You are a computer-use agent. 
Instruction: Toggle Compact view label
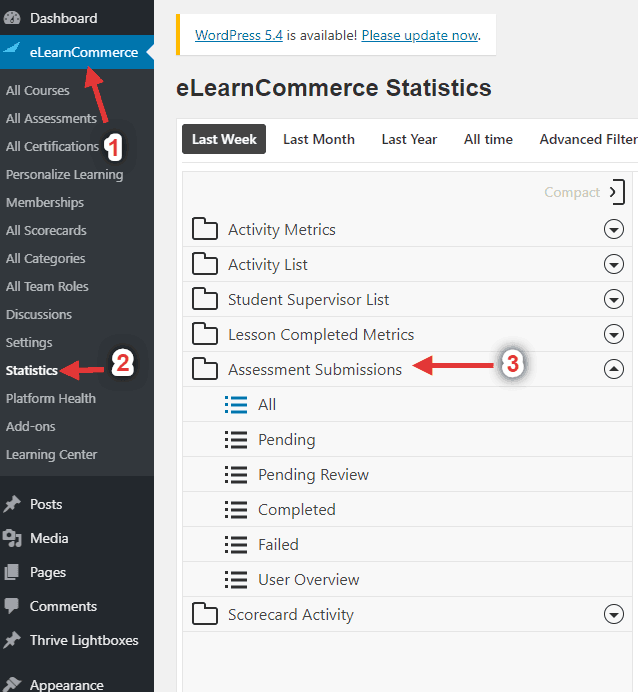click(572, 192)
